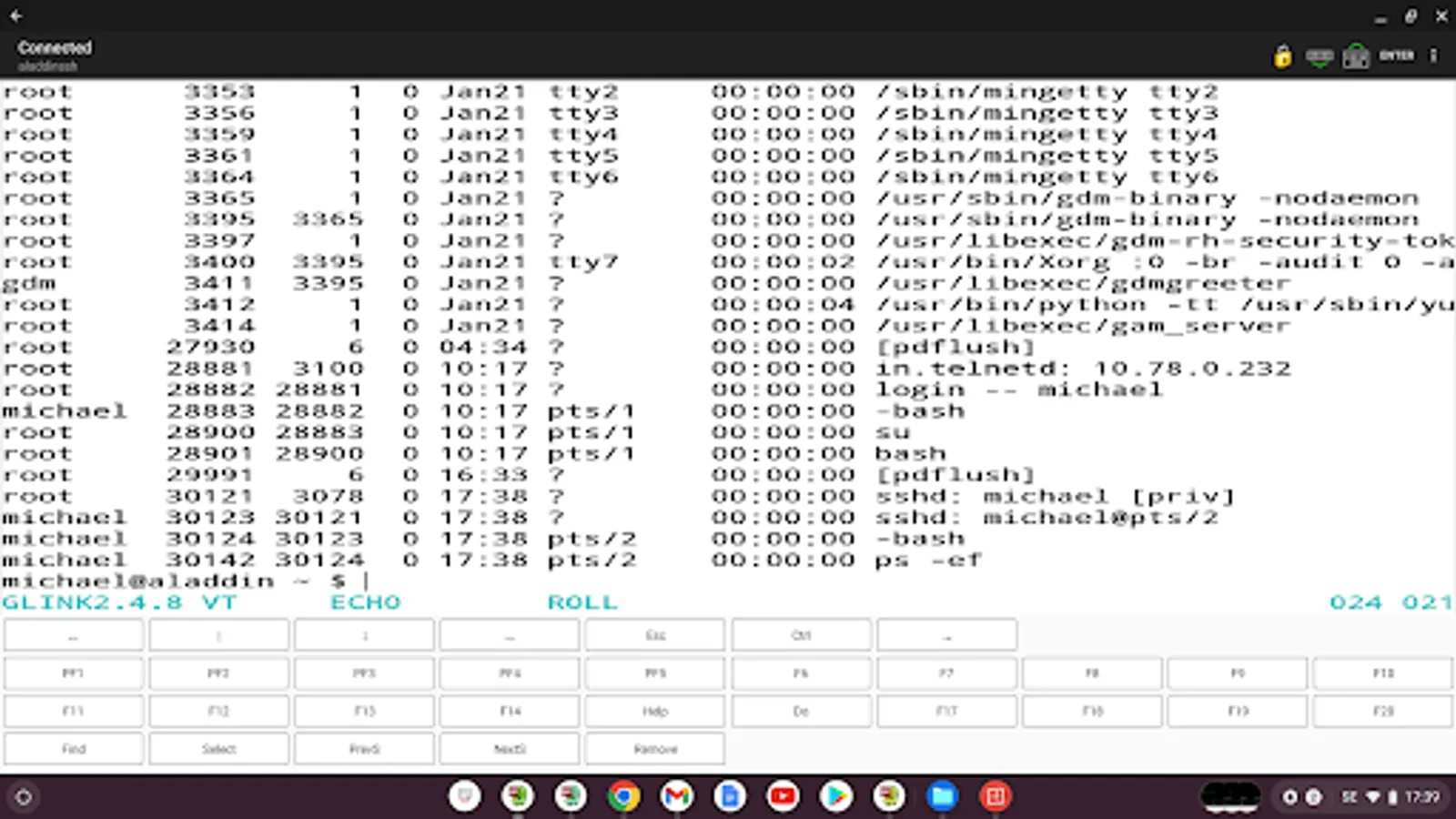Open Google Docs from the shelf

pyautogui.click(x=729, y=797)
